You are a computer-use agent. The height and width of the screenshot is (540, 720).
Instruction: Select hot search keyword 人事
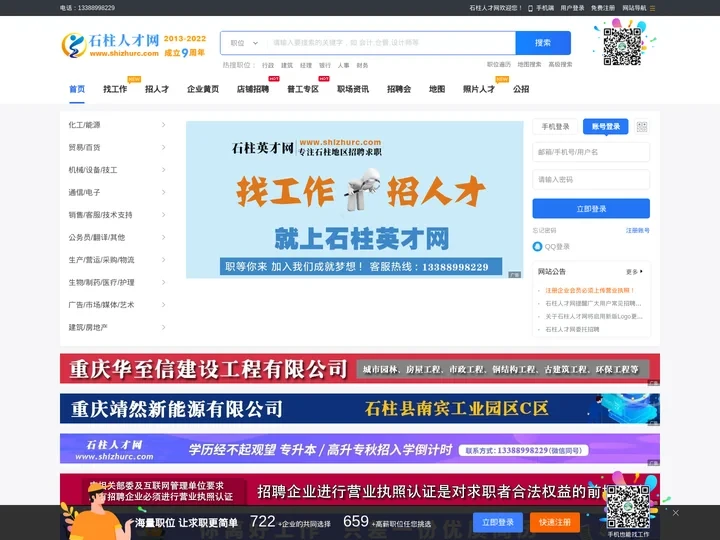click(x=343, y=65)
